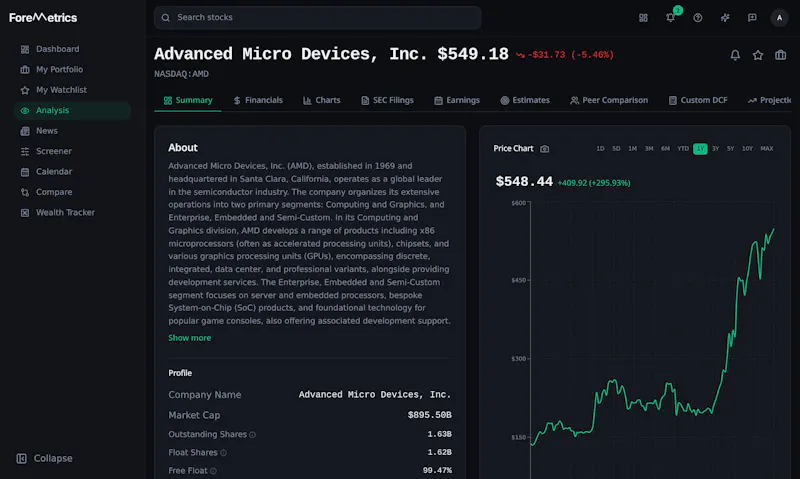Switch to the Projections tab
The width and height of the screenshot is (800, 479).
(x=769, y=100)
